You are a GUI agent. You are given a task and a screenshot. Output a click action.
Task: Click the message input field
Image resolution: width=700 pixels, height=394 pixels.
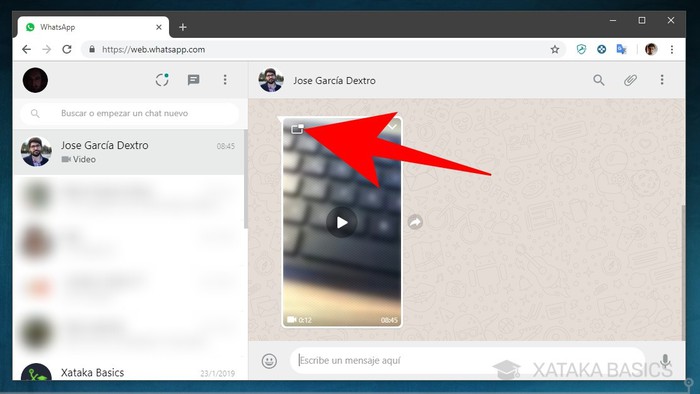(x=467, y=361)
